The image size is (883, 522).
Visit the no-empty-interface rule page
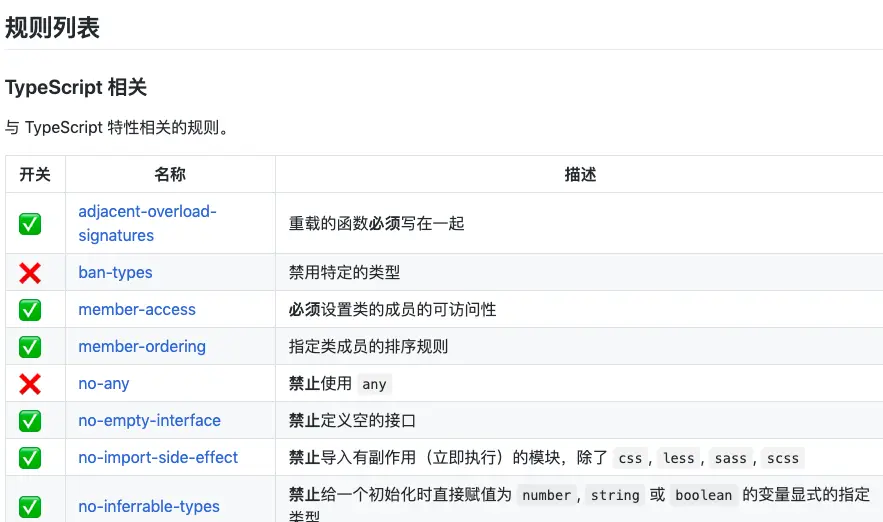pyautogui.click(x=149, y=421)
